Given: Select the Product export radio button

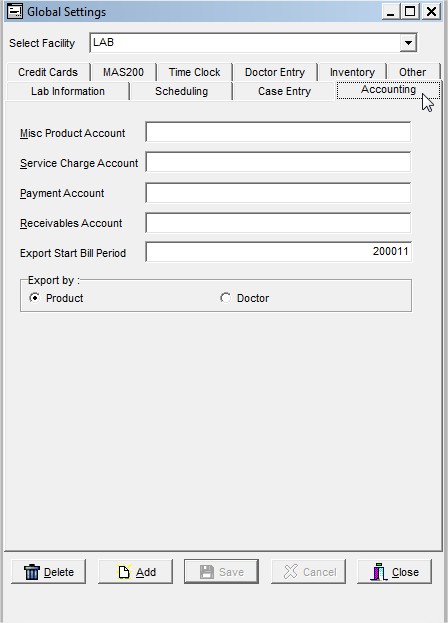Looking at the screenshot, I should coord(35,298).
